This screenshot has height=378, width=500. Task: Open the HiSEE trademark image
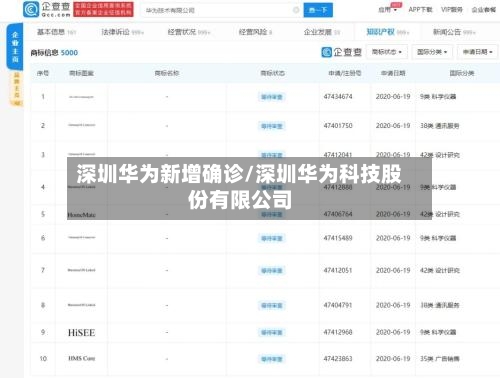click(81, 333)
